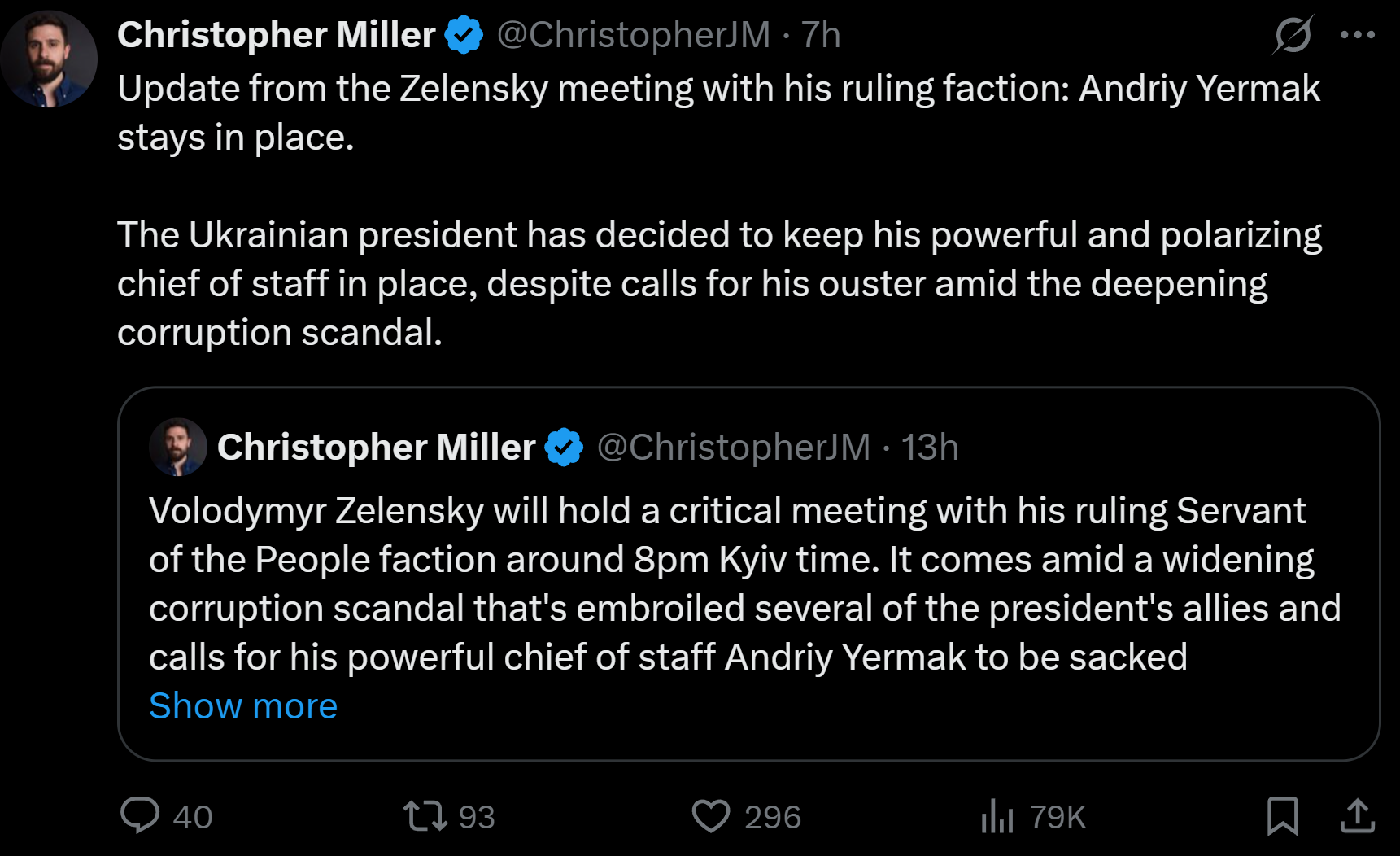Open view analytics bar chart icon
The image size is (1400, 856).
997,816
